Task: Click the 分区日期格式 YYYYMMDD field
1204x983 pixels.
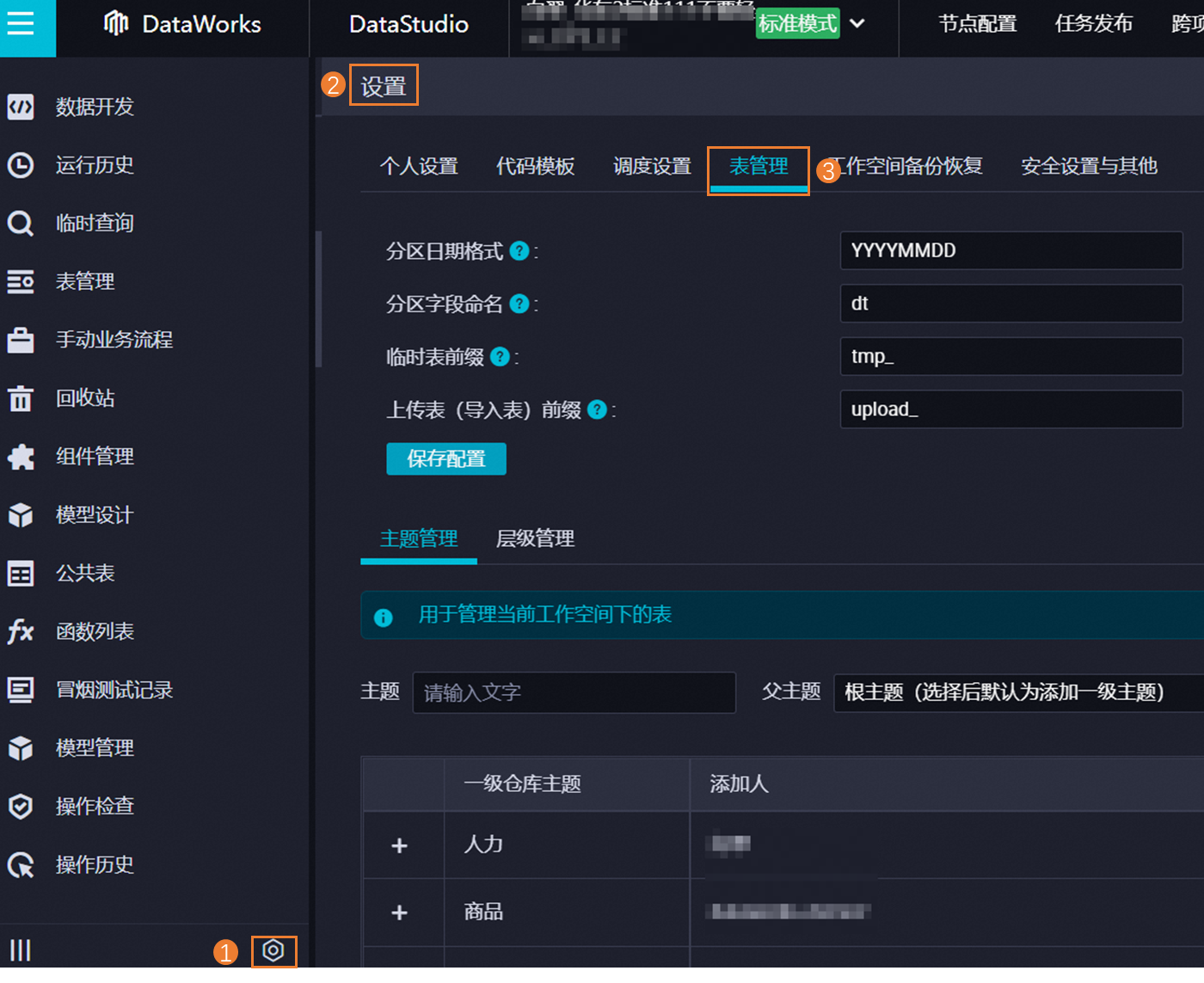Action: click(x=1011, y=250)
